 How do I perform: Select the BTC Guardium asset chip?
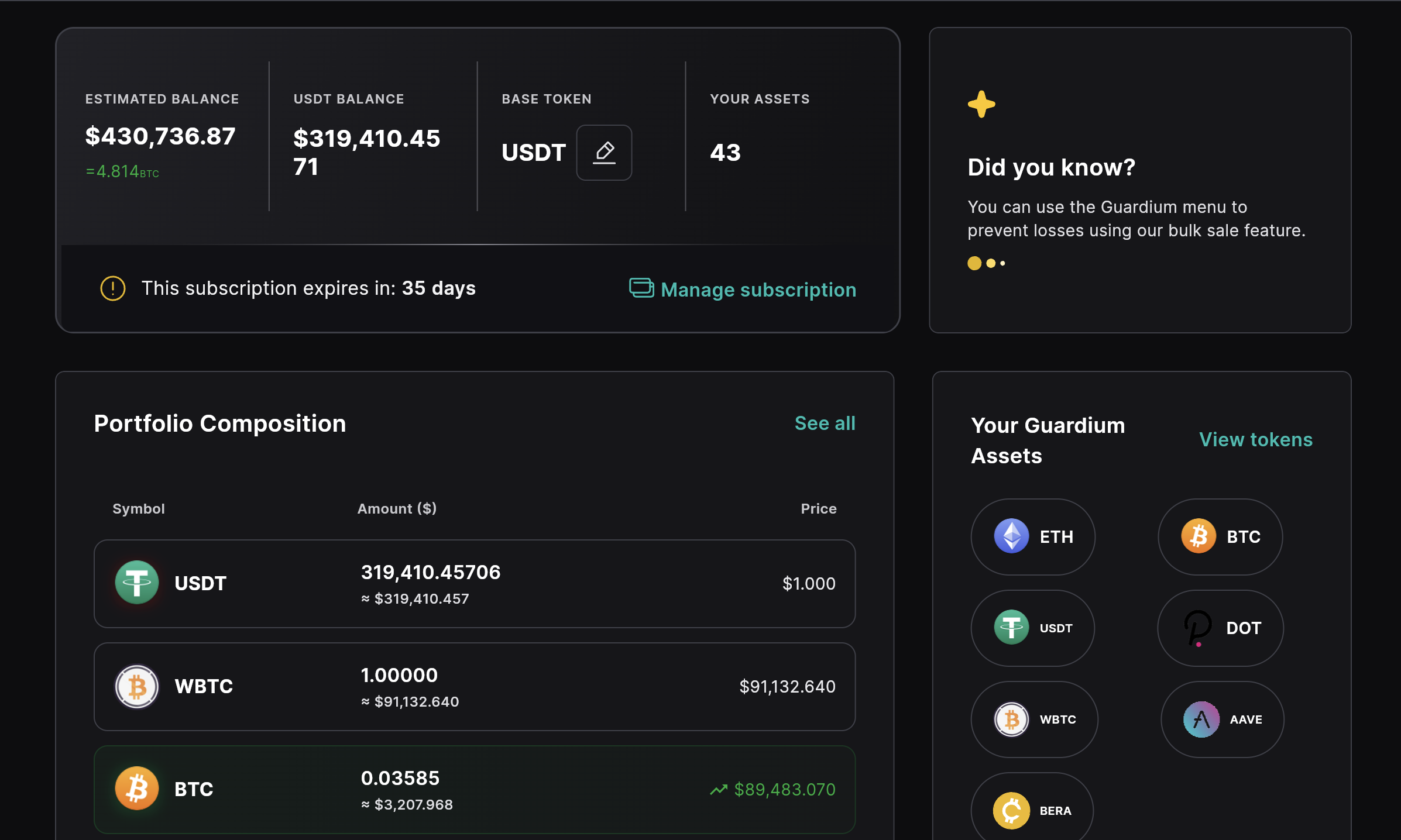[x=1220, y=536]
